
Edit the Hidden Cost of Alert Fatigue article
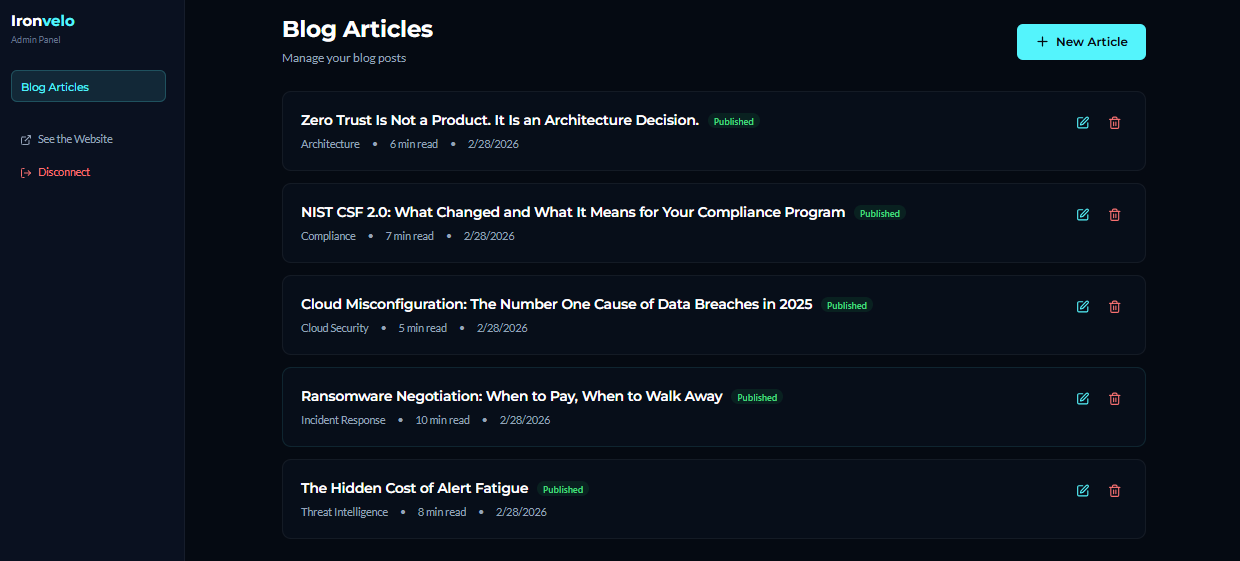1082,491
